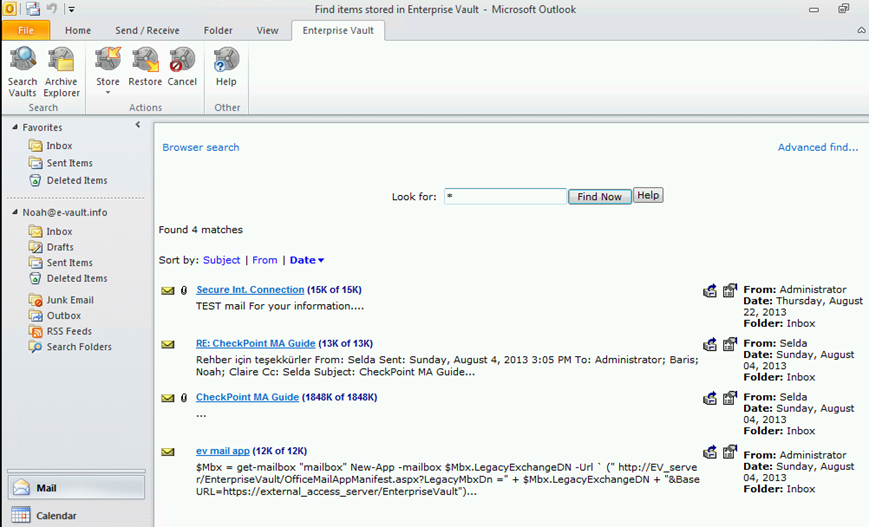Restore the ev mail app item icon
The width and height of the screenshot is (869, 527).
click(x=710, y=452)
